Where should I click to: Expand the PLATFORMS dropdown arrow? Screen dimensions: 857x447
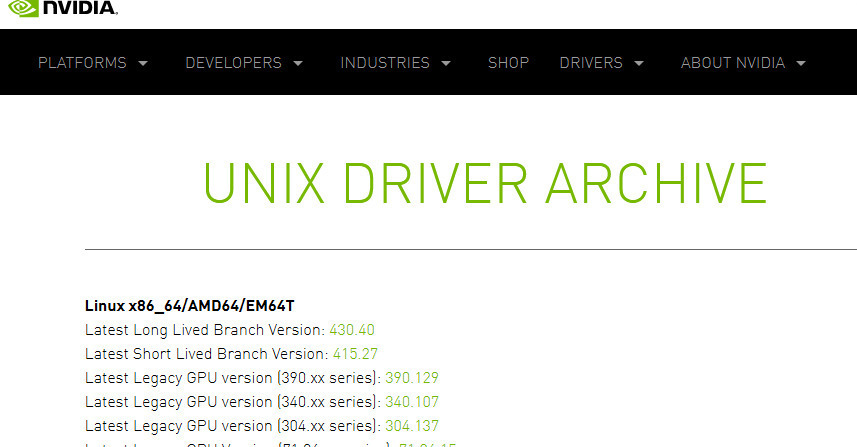(143, 63)
